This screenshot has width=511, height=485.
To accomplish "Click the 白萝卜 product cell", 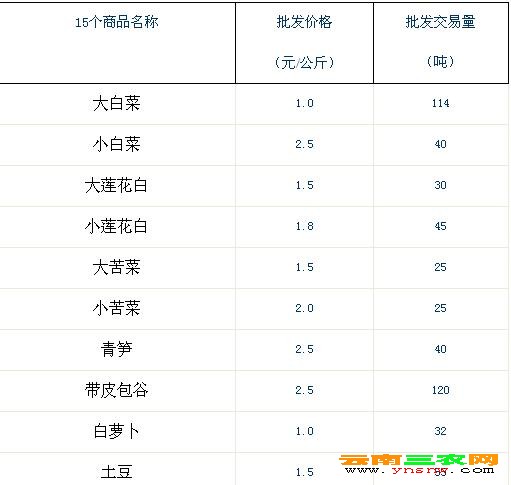I will (x=116, y=431).
